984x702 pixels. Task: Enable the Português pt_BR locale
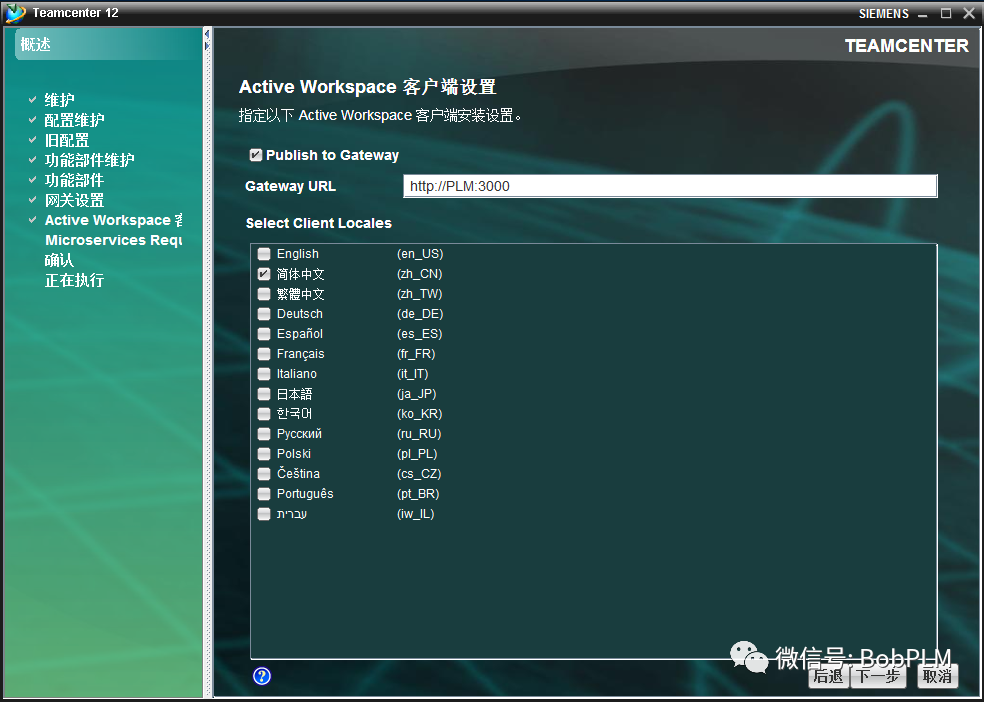[264, 494]
